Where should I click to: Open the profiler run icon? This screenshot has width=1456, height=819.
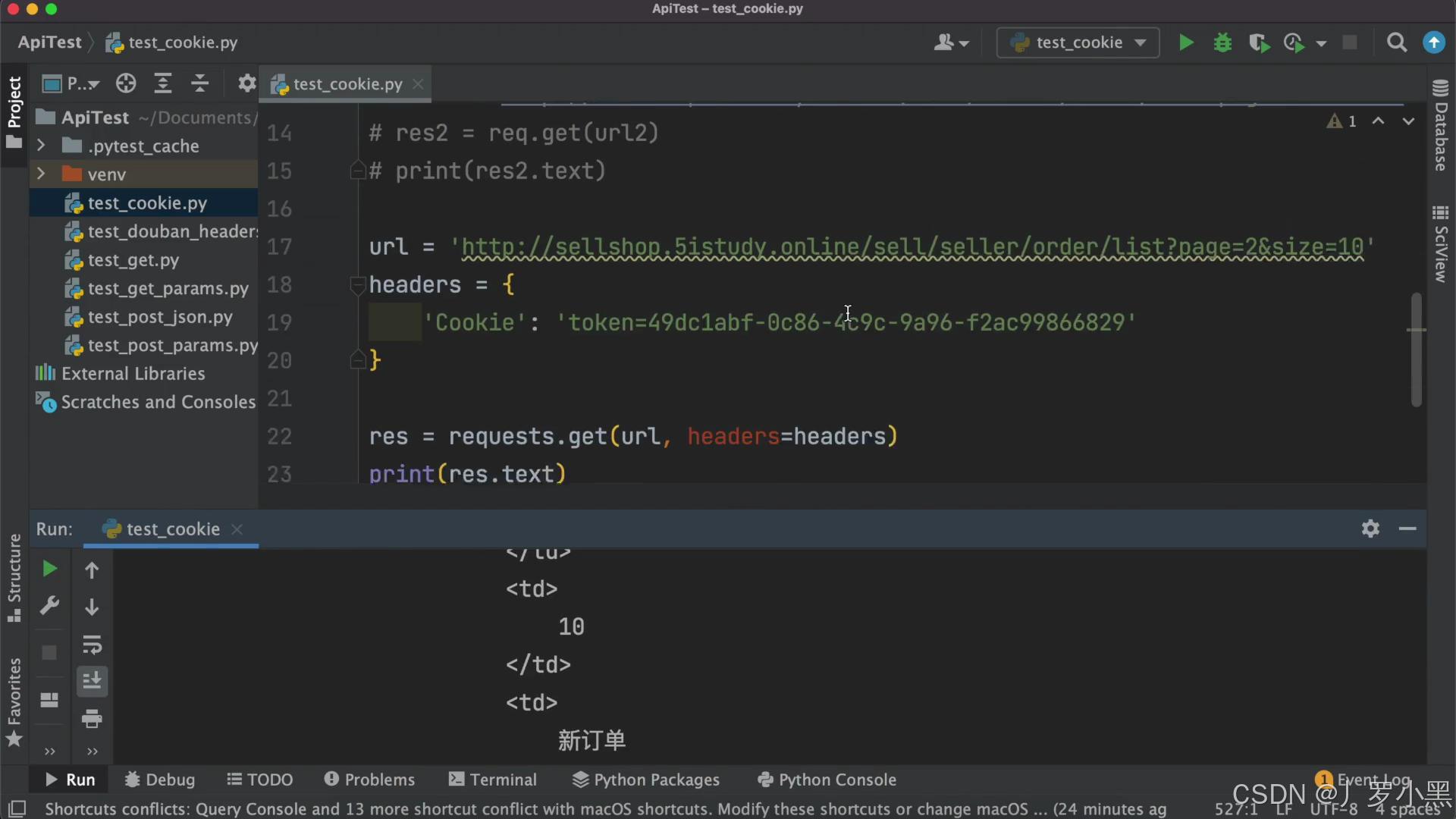(1294, 42)
